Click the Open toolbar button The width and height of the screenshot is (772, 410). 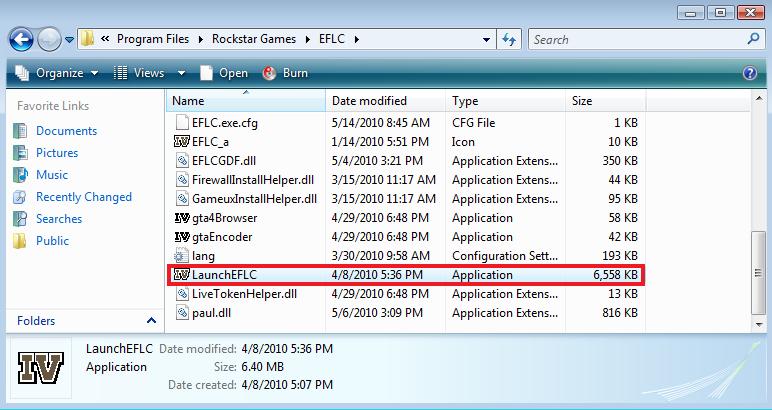pyautogui.click(x=224, y=73)
